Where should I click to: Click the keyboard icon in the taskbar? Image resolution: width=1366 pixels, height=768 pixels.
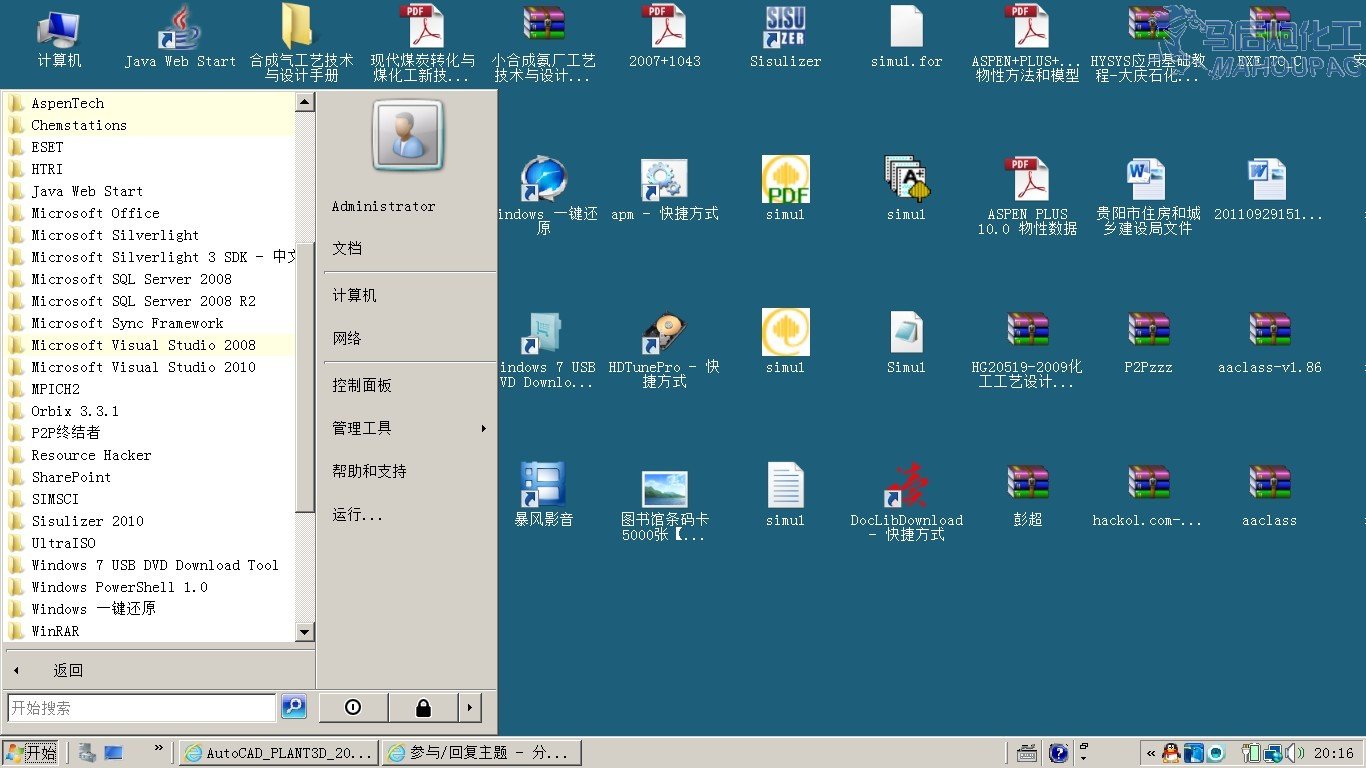click(x=1027, y=753)
